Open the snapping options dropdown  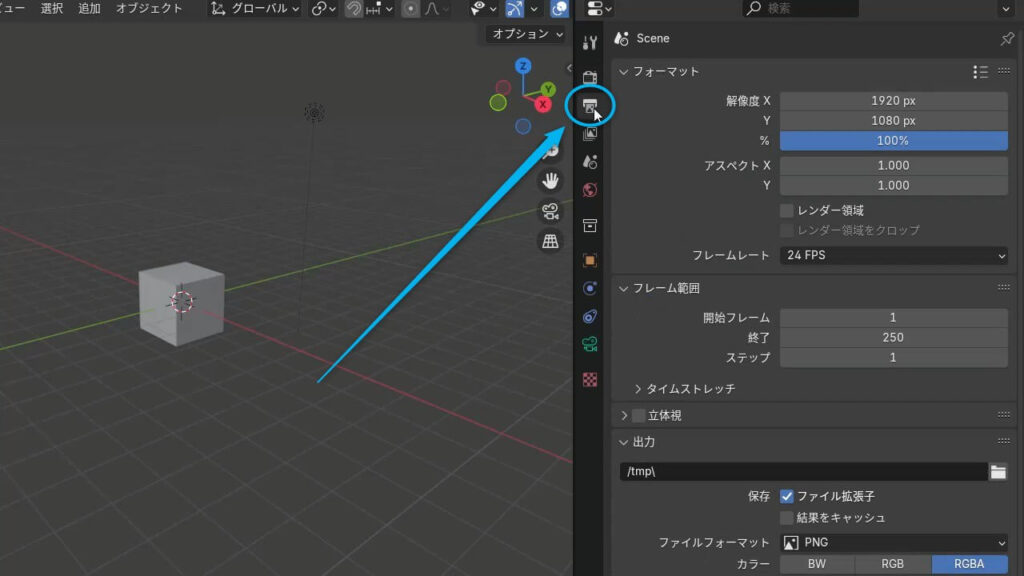379,8
